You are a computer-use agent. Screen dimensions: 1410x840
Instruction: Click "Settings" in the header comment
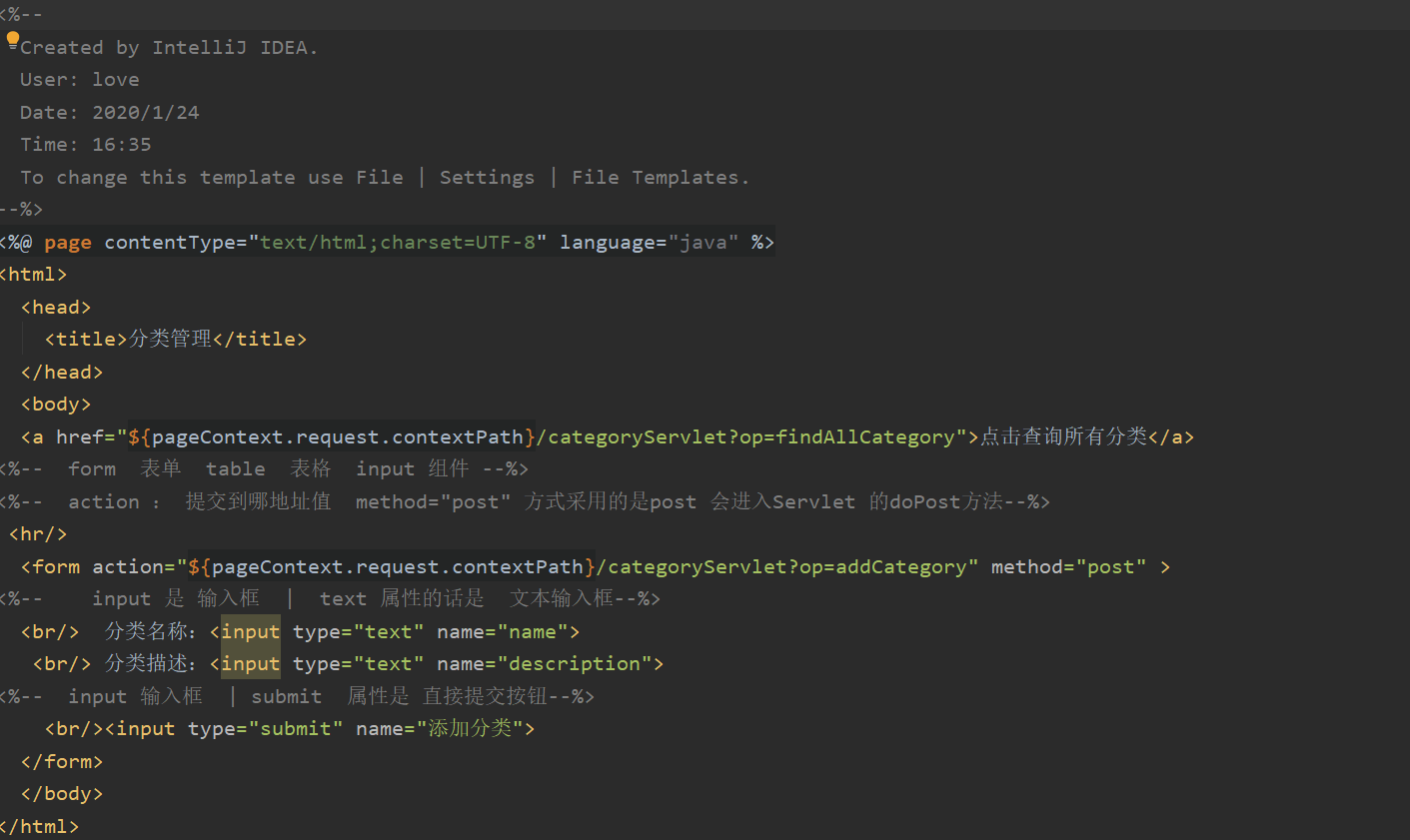[487, 178]
